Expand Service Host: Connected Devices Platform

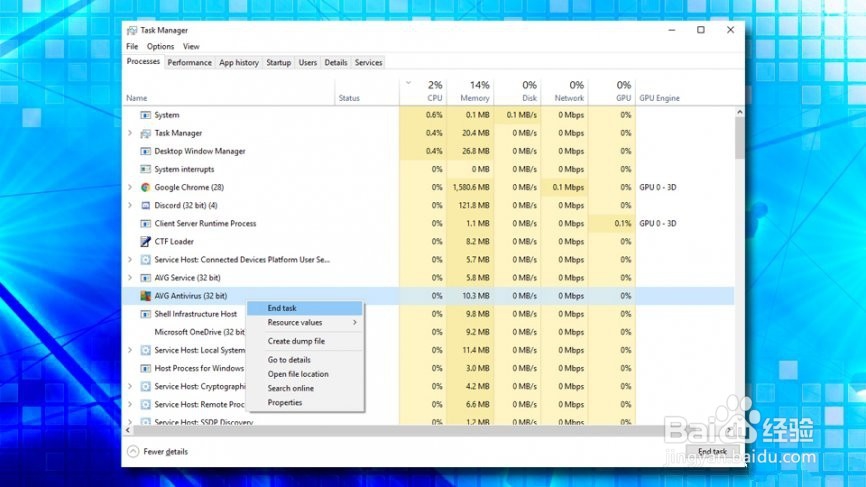(x=130, y=260)
